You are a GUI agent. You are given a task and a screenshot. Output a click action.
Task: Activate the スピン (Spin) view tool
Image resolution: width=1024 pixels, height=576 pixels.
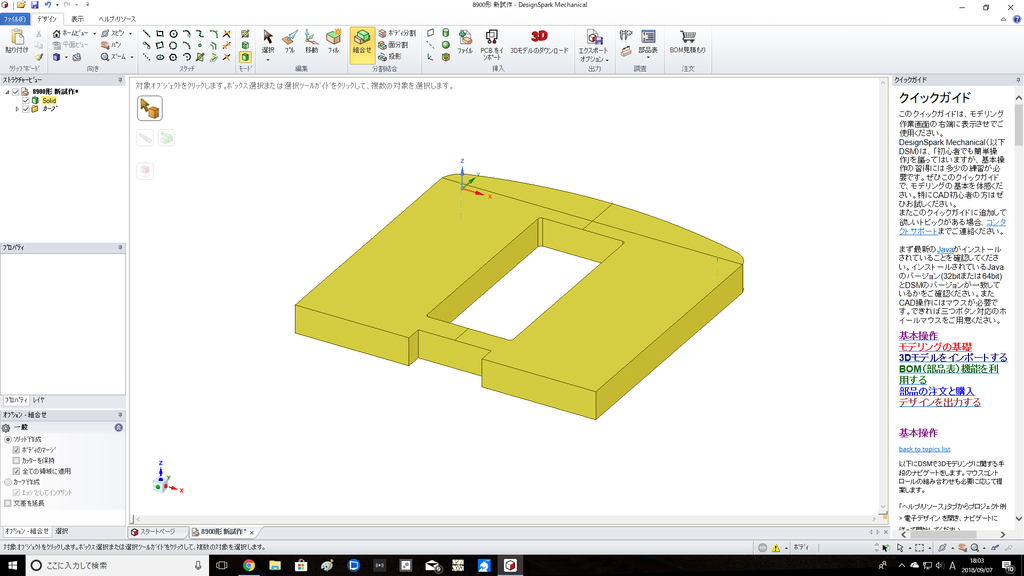[112, 33]
